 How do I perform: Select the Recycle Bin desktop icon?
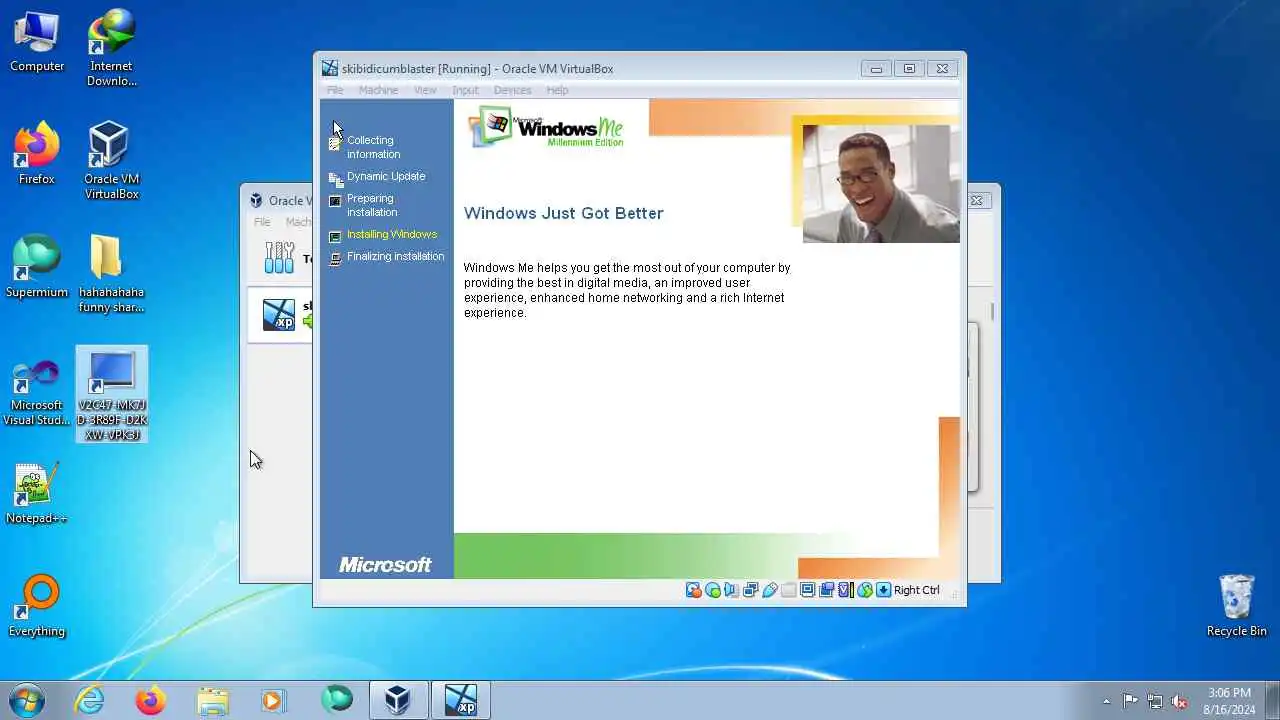(x=1237, y=606)
